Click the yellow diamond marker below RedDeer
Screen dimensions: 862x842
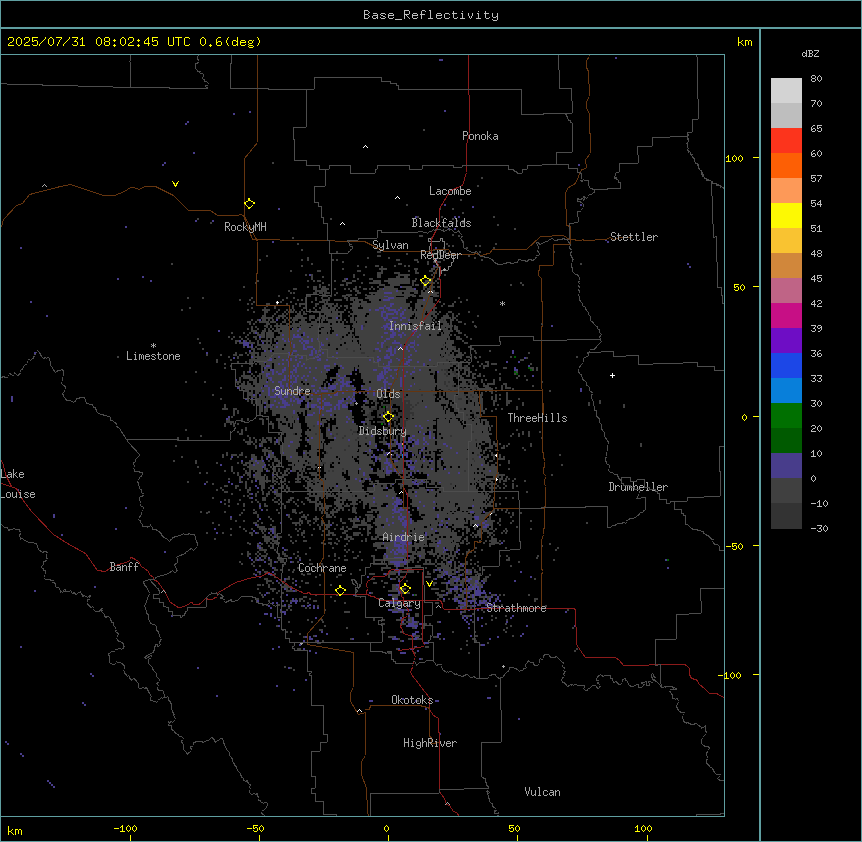(x=426, y=281)
